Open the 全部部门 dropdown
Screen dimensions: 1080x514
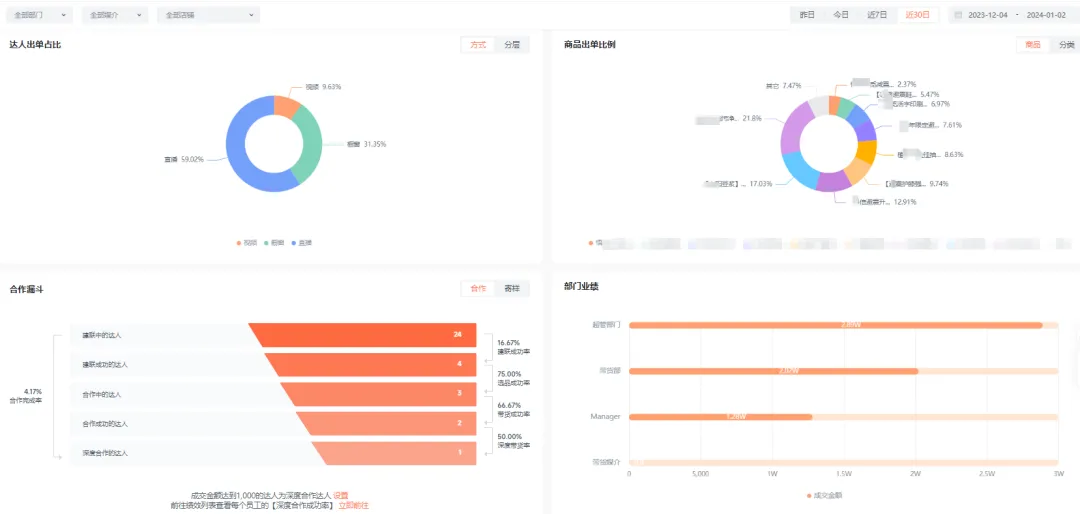tap(42, 15)
